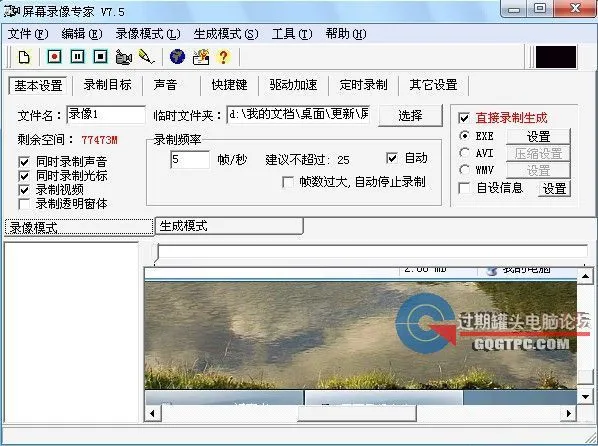The height and width of the screenshot is (446, 598).
Task: Switch to the 定时录制 tab
Action: pyautogui.click(x=363, y=85)
